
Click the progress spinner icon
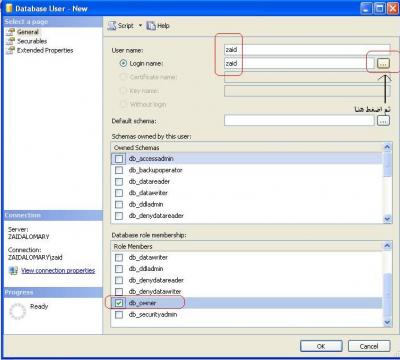(x=17, y=311)
